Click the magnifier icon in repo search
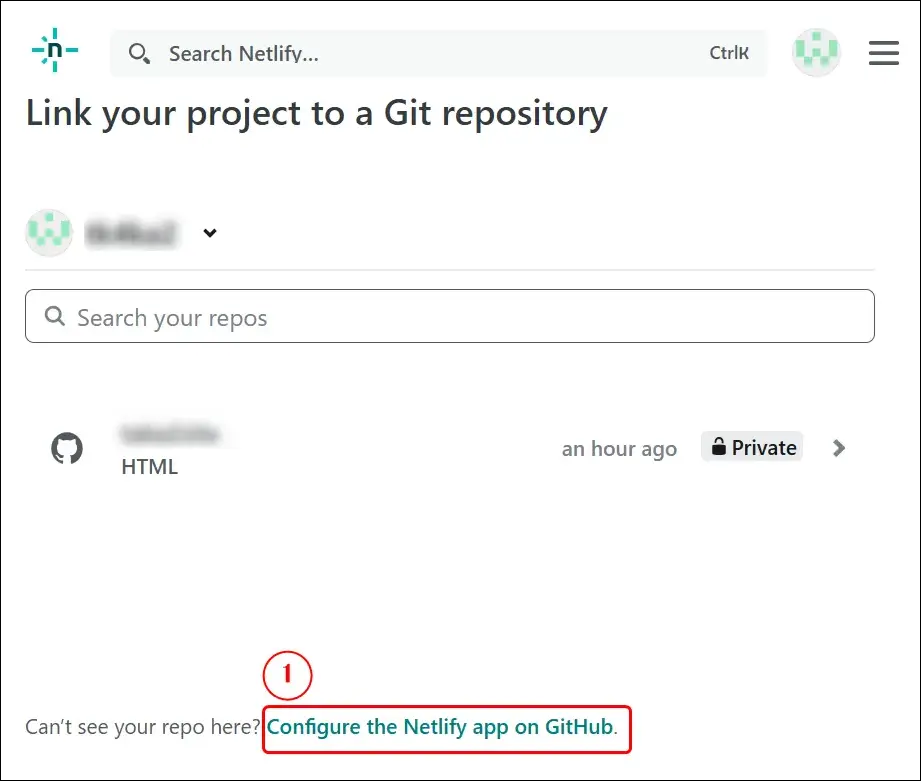Image resolution: width=921 pixels, height=781 pixels. (56, 317)
